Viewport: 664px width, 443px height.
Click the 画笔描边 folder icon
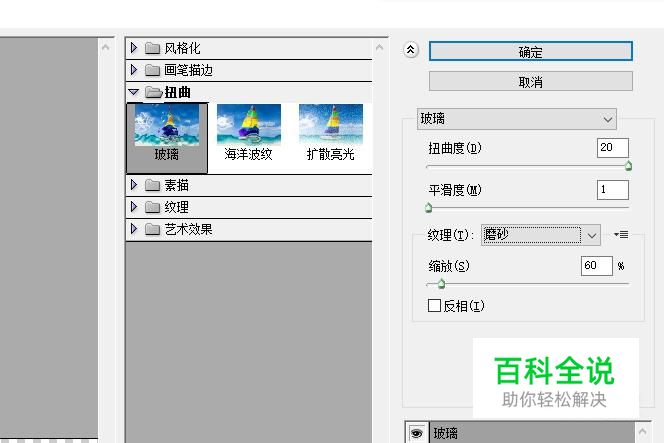click(x=152, y=70)
